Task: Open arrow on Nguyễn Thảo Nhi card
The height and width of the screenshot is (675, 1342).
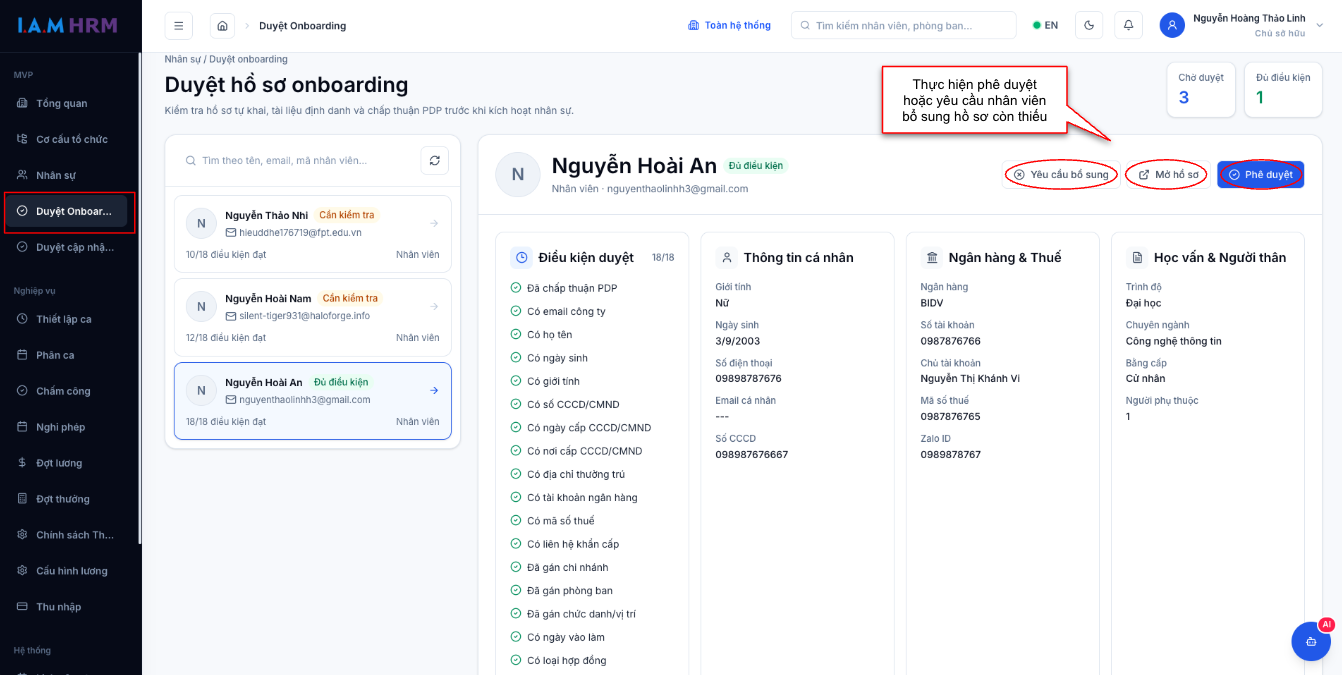Action: [434, 224]
